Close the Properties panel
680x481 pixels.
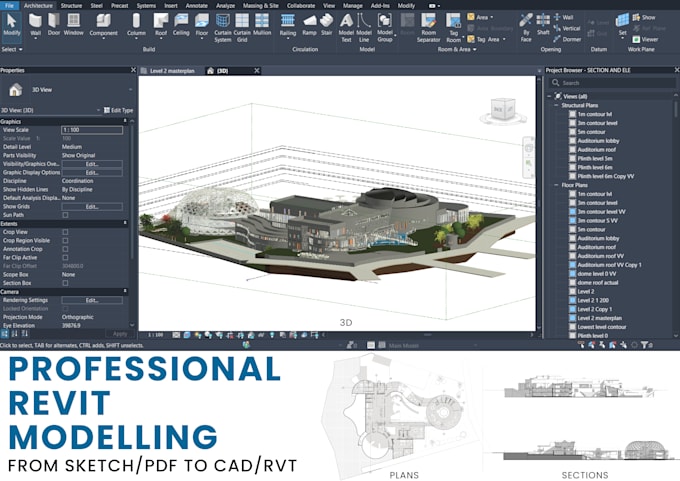[x=133, y=70]
